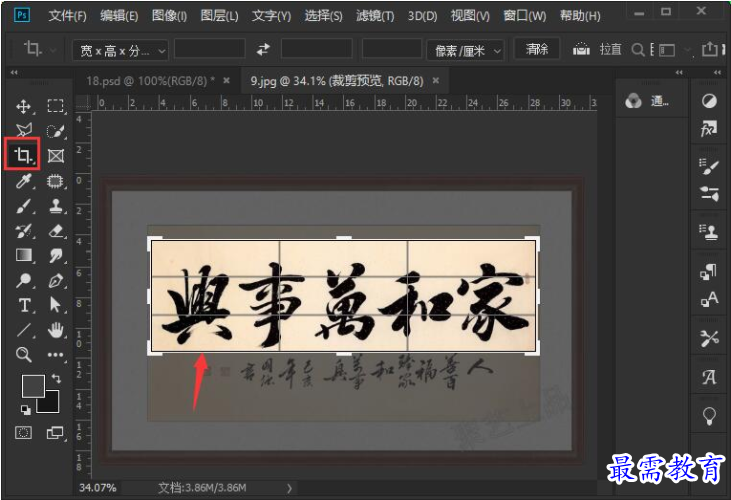Select the Frame tool
The height and width of the screenshot is (500, 731).
point(55,156)
